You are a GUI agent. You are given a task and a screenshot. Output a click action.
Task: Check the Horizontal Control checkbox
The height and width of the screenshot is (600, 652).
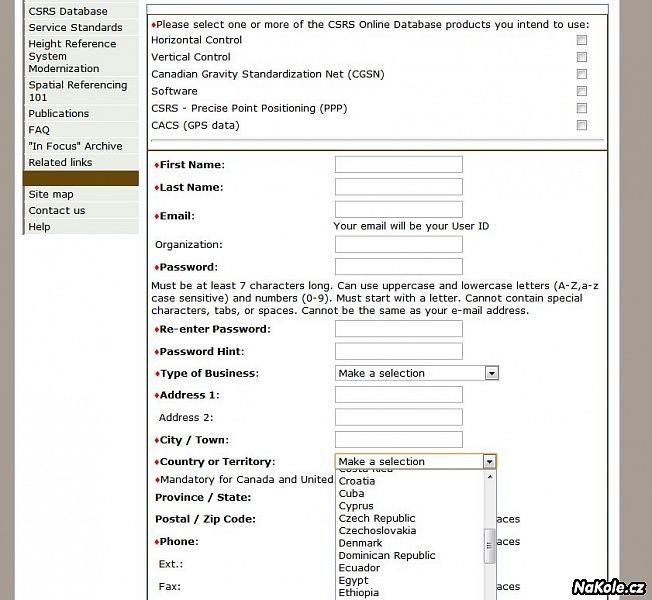[x=581, y=40]
